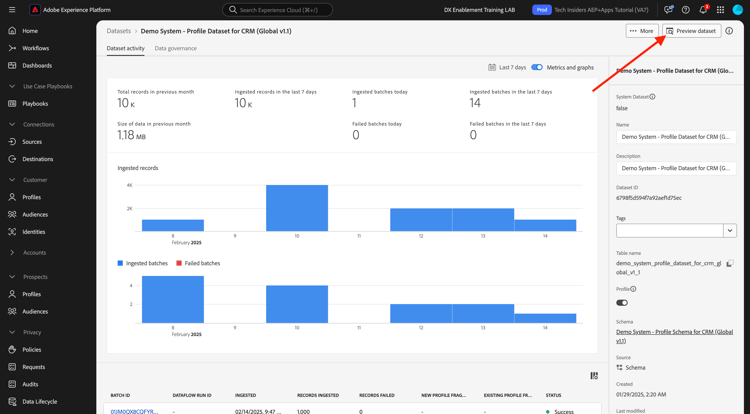Open the user profile avatar
Screen dimensions: 750x414
coord(738,10)
